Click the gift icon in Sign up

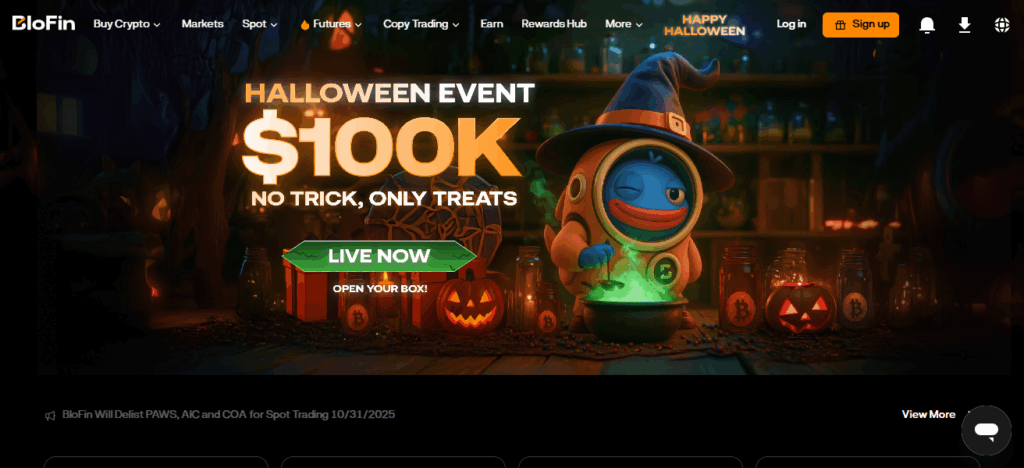pyautogui.click(x=840, y=25)
